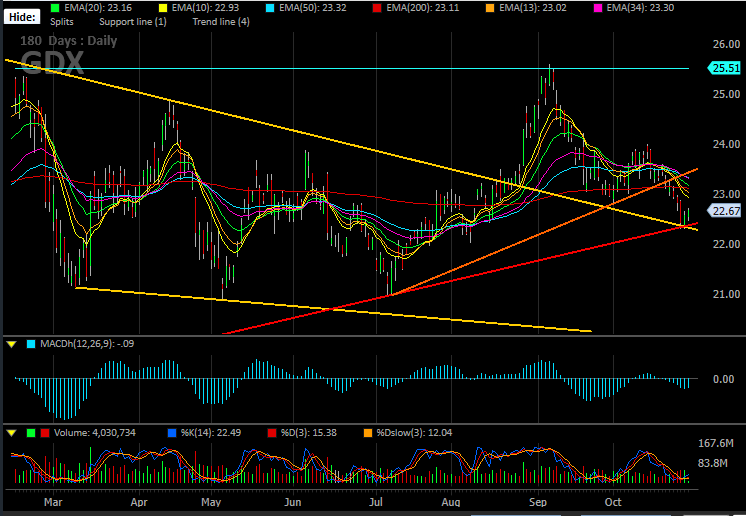Click the Splits overlay label
This screenshot has height=516, width=746.
click(62, 22)
